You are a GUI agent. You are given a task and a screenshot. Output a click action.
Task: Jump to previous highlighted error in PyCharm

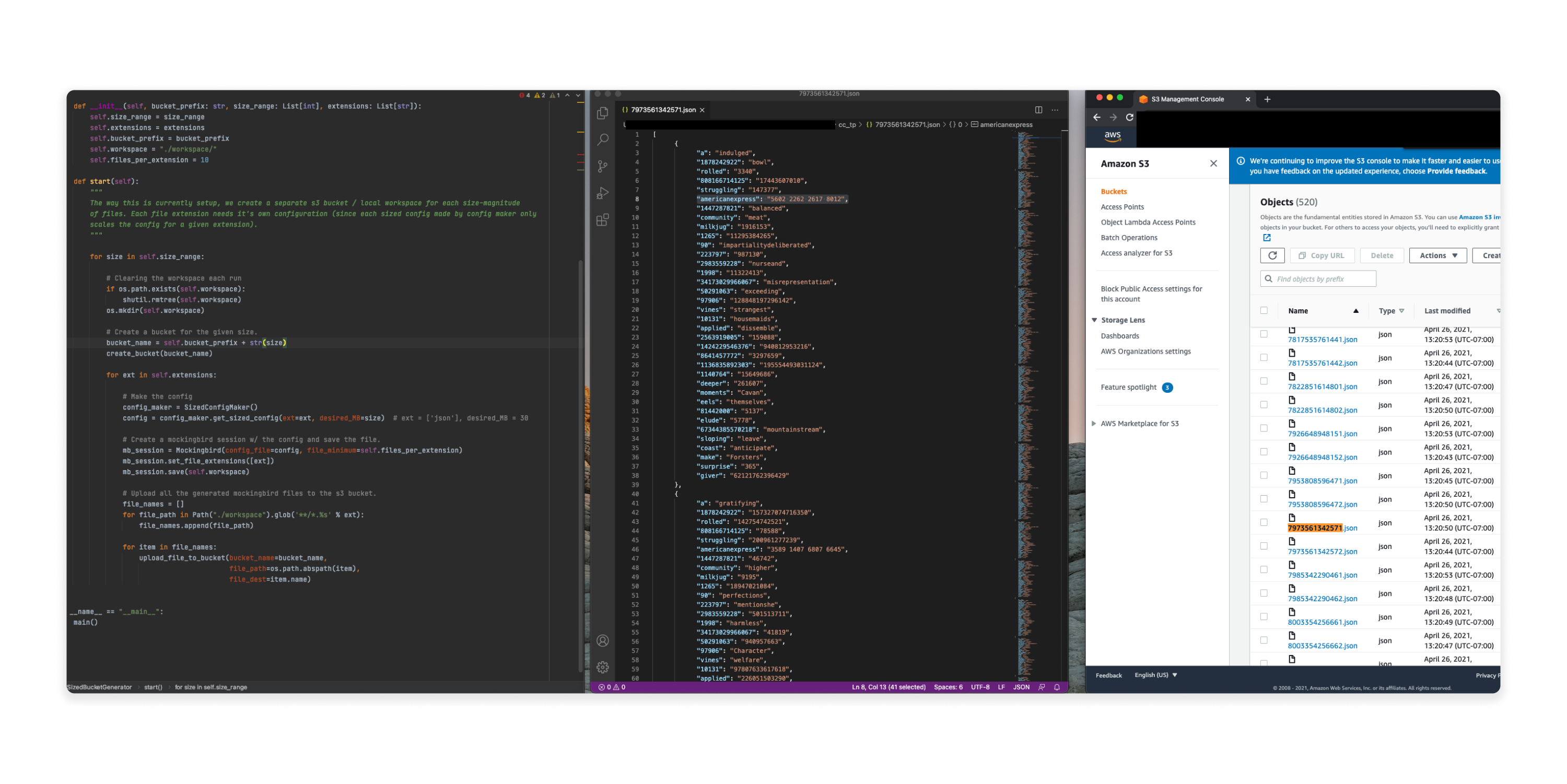567,96
